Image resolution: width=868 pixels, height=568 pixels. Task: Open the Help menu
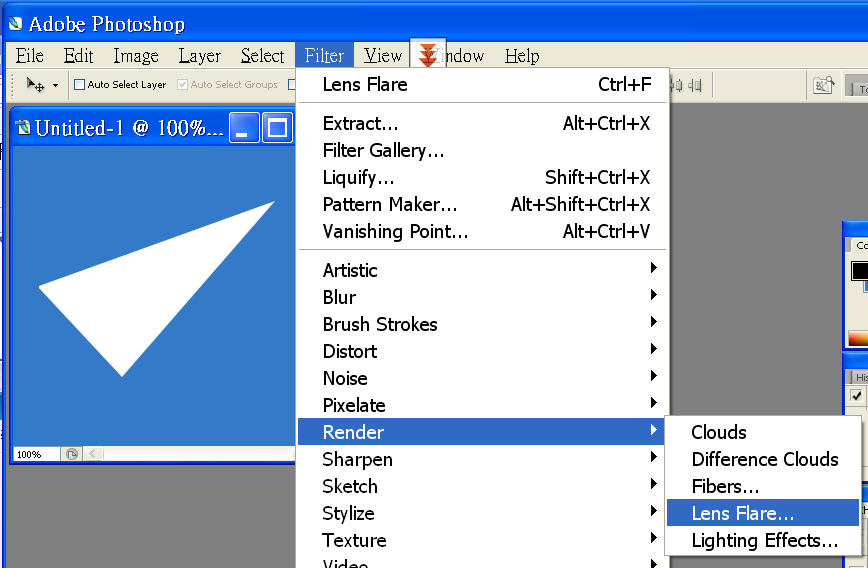click(522, 55)
